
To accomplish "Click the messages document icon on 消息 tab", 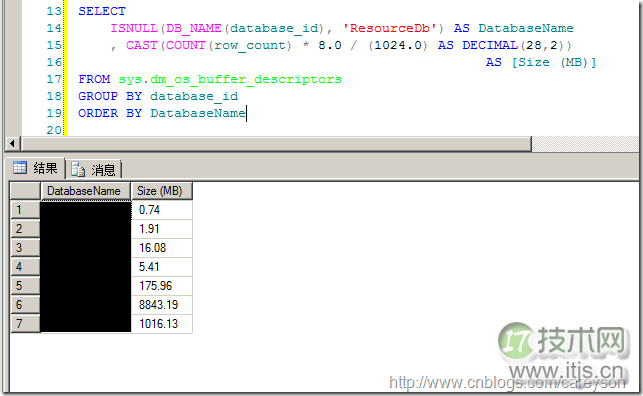I will click(78, 169).
